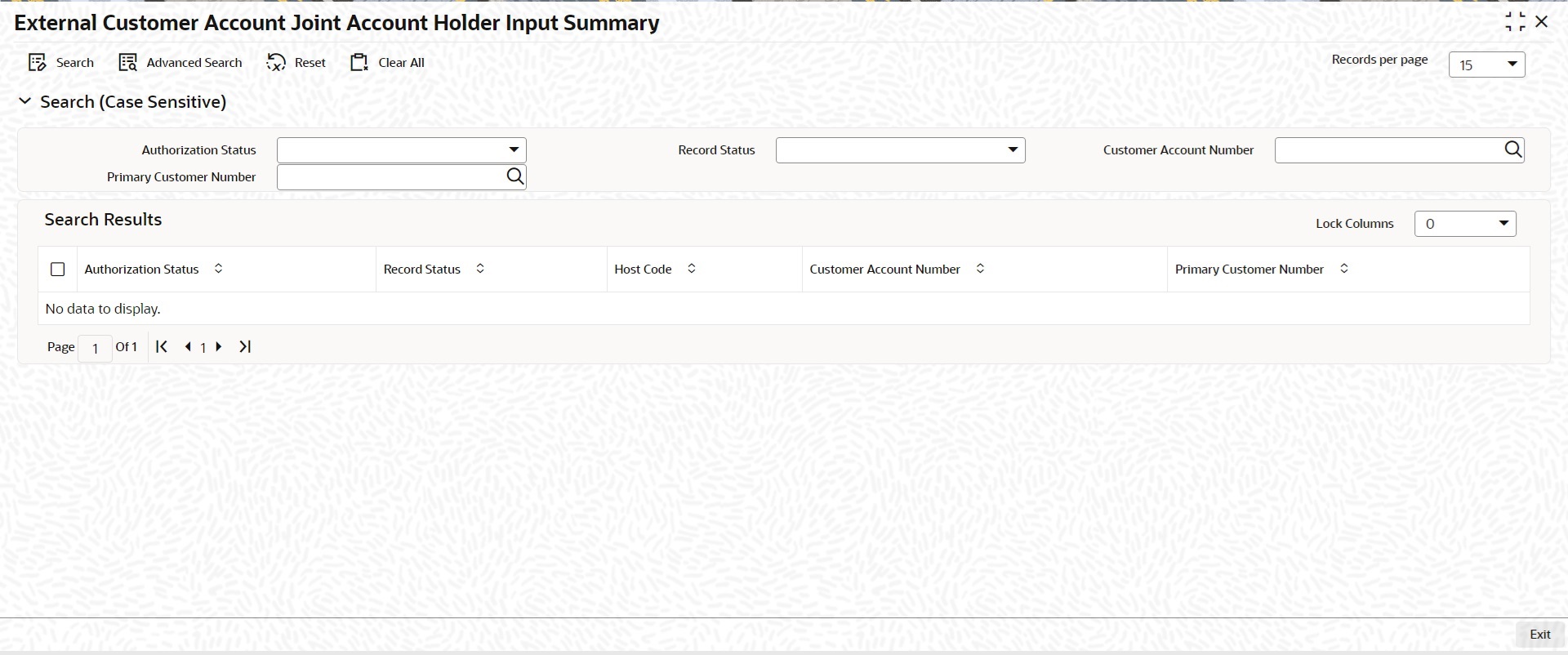The width and height of the screenshot is (1568, 655).
Task: Click the "No data to display." message
Action: (103, 309)
